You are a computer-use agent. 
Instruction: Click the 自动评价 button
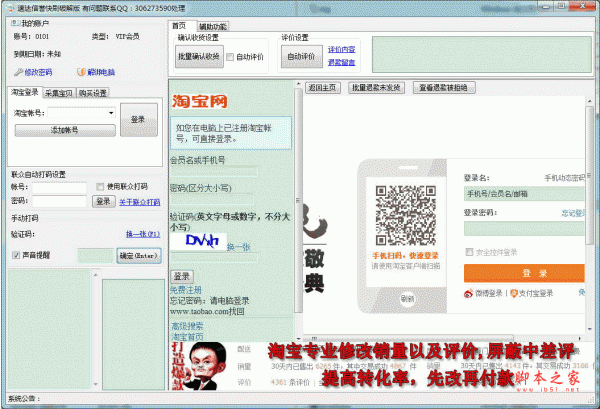pyautogui.click(x=302, y=57)
